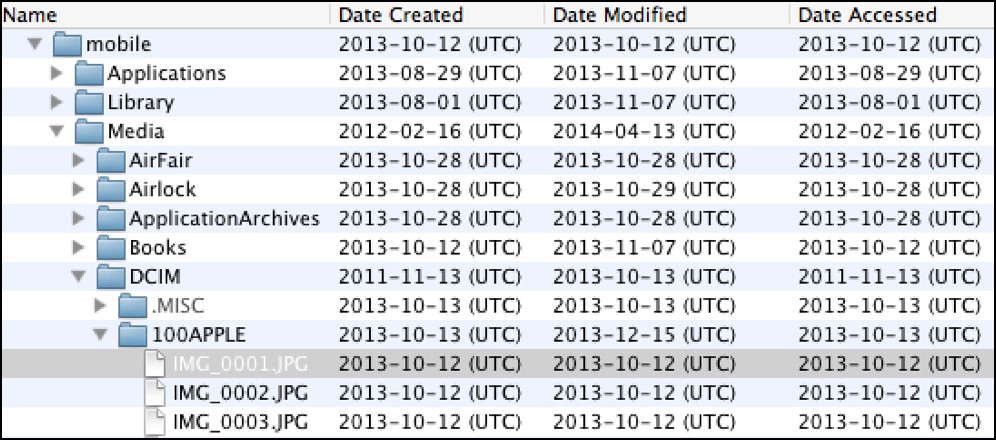Collapse the DCIM folder
The image size is (996, 440).
coord(79,277)
